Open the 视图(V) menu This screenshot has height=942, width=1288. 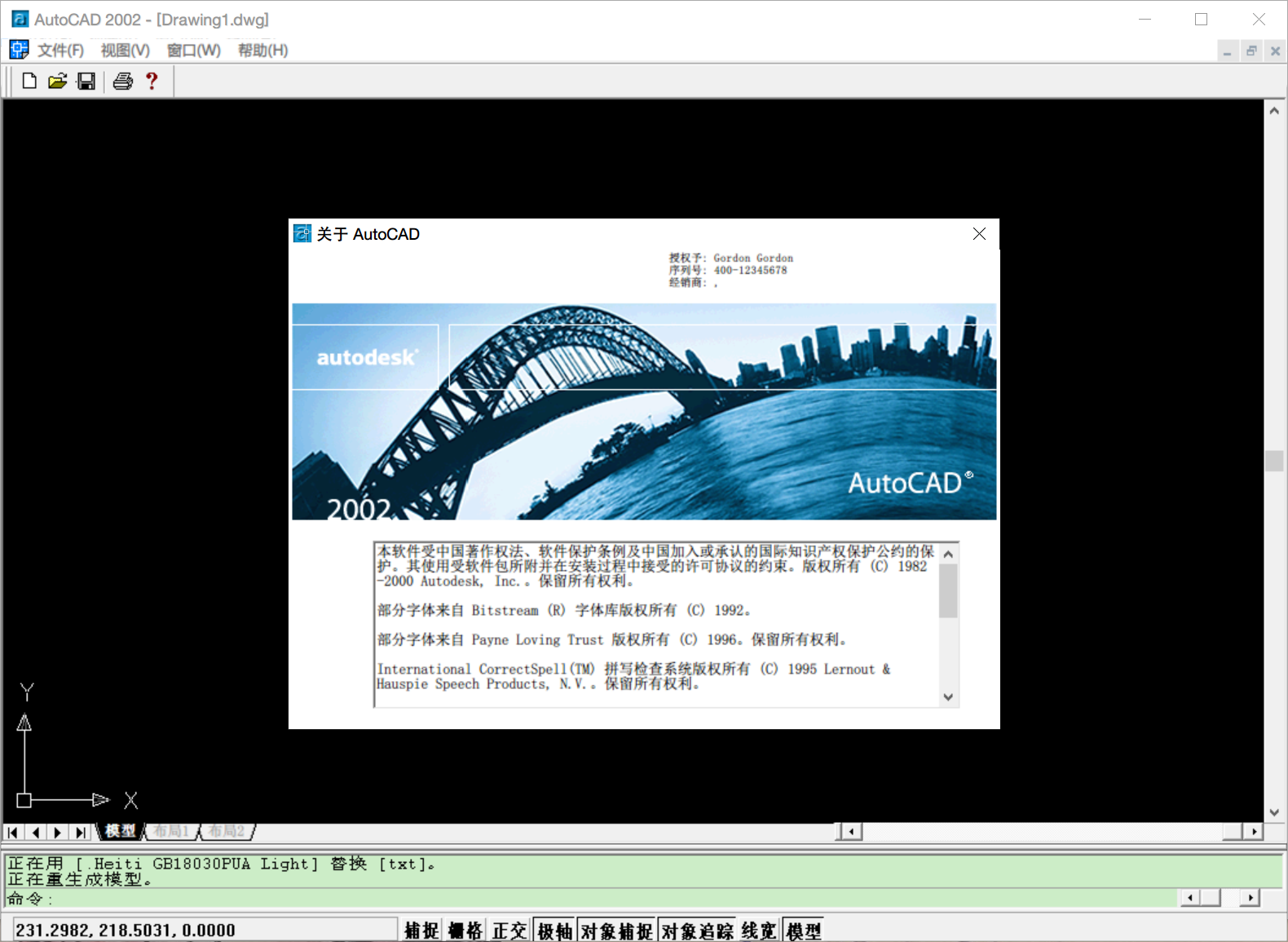point(125,50)
